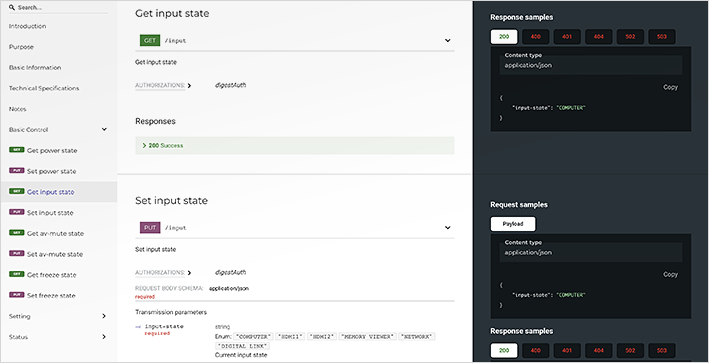Select the bottom 404 response sample tab

(599, 350)
